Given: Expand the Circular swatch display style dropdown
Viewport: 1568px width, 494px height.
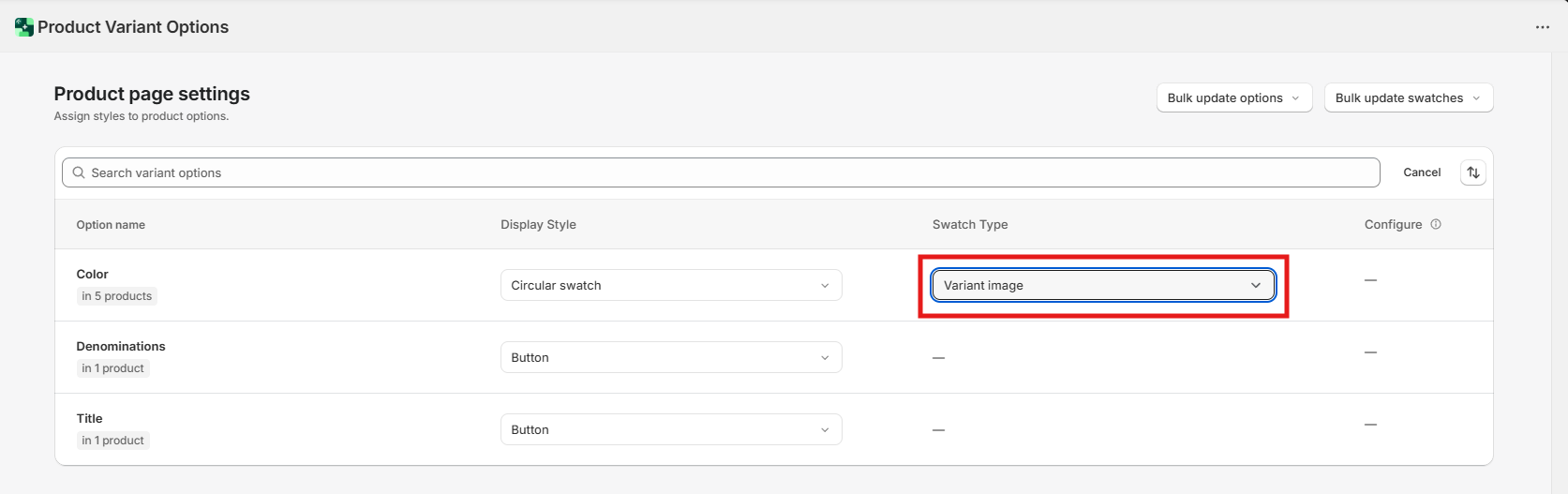Looking at the screenshot, I should [670, 285].
